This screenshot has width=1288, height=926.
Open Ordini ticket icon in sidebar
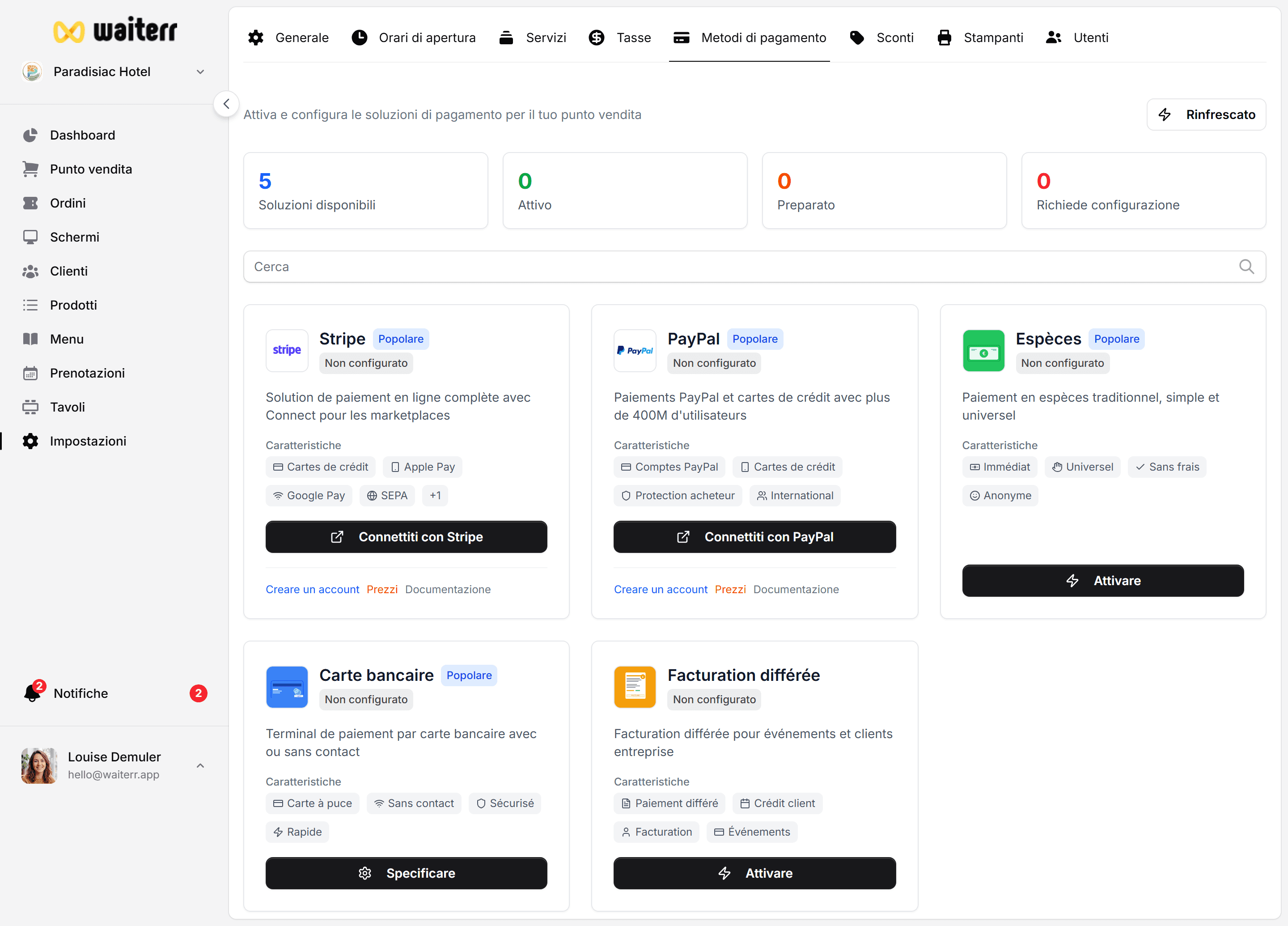point(30,204)
